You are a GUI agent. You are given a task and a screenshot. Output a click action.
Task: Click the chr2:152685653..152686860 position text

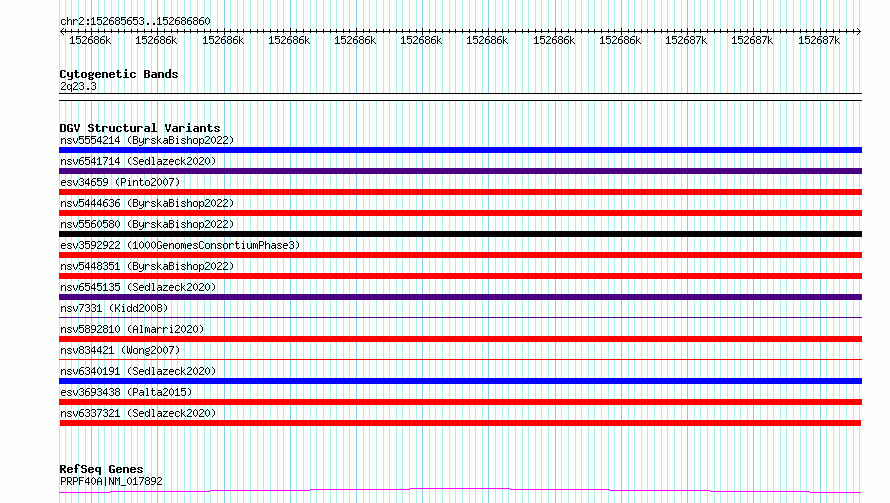tap(135, 22)
